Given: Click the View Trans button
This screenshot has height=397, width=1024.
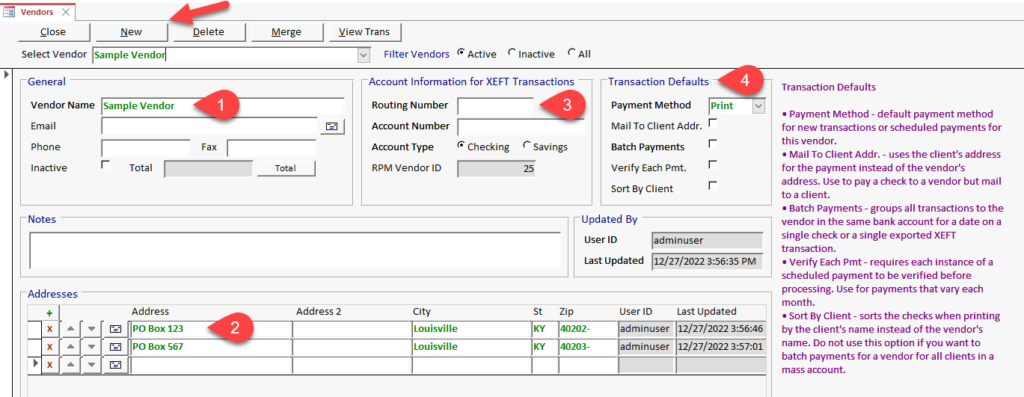Looking at the screenshot, I should tap(364, 31).
